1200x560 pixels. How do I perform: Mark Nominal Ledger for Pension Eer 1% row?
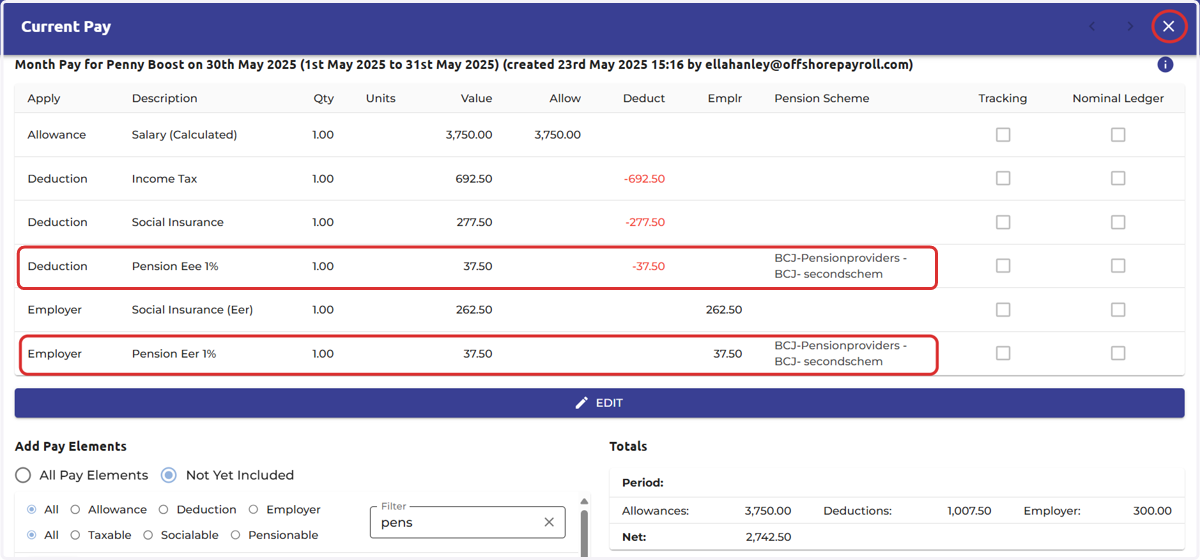tap(1118, 353)
